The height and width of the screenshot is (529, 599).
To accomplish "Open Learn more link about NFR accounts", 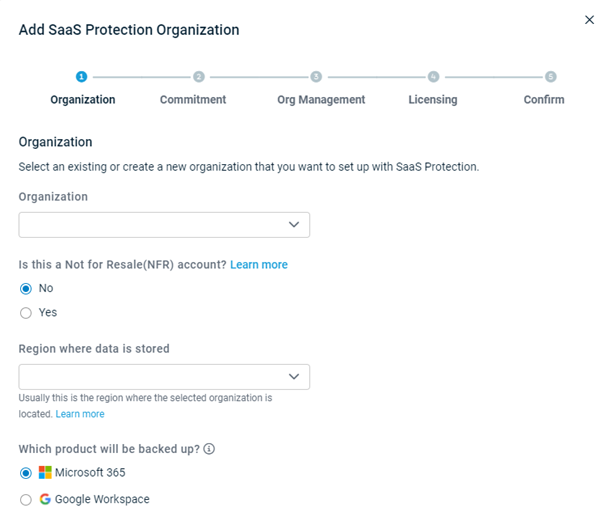I will [x=259, y=265].
